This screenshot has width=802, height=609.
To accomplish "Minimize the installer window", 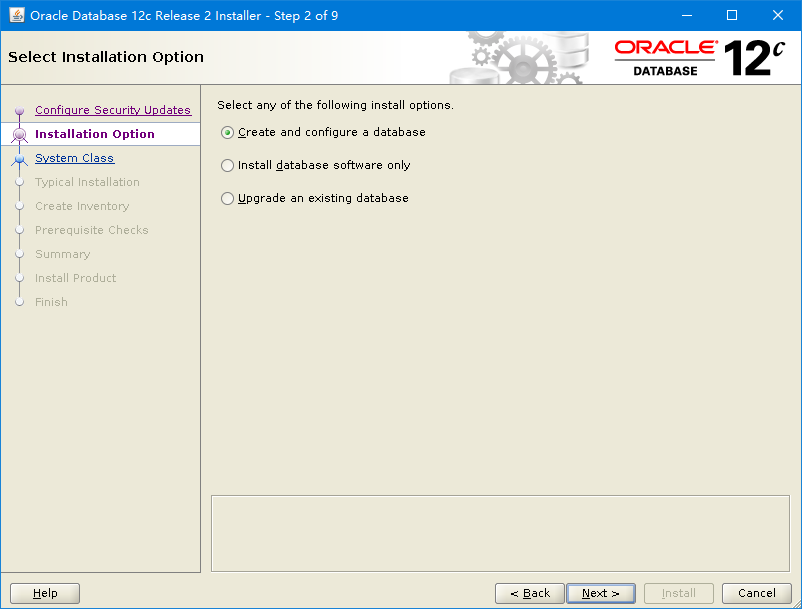I will 687,15.
